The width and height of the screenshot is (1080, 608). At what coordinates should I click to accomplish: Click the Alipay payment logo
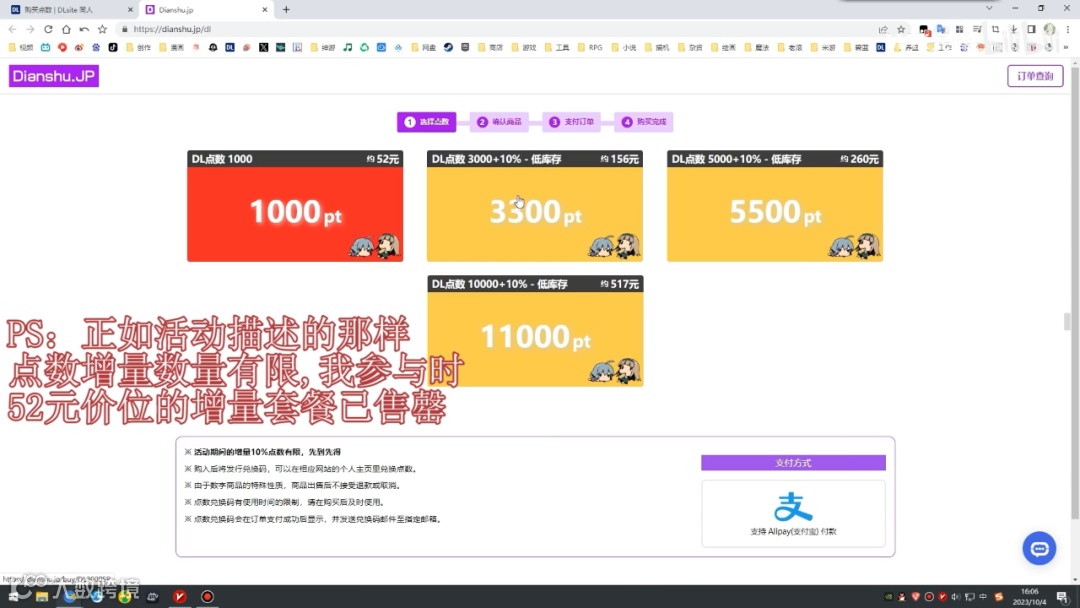coord(793,507)
